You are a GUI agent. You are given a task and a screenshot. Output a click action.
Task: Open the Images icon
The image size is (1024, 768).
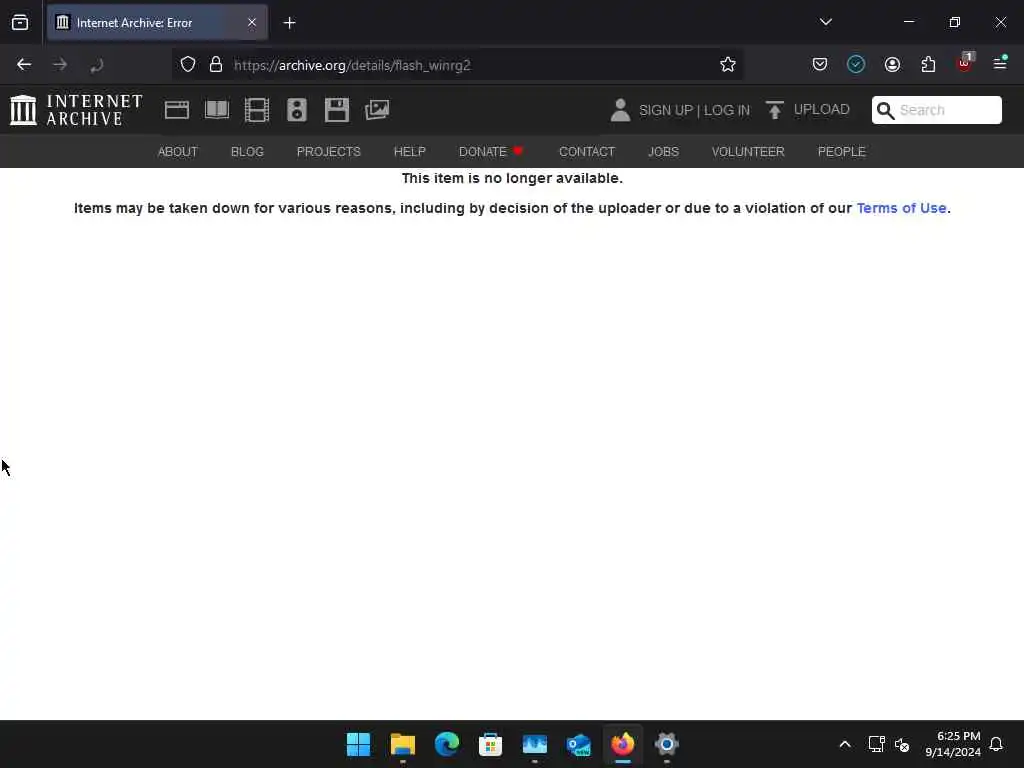(x=377, y=110)
